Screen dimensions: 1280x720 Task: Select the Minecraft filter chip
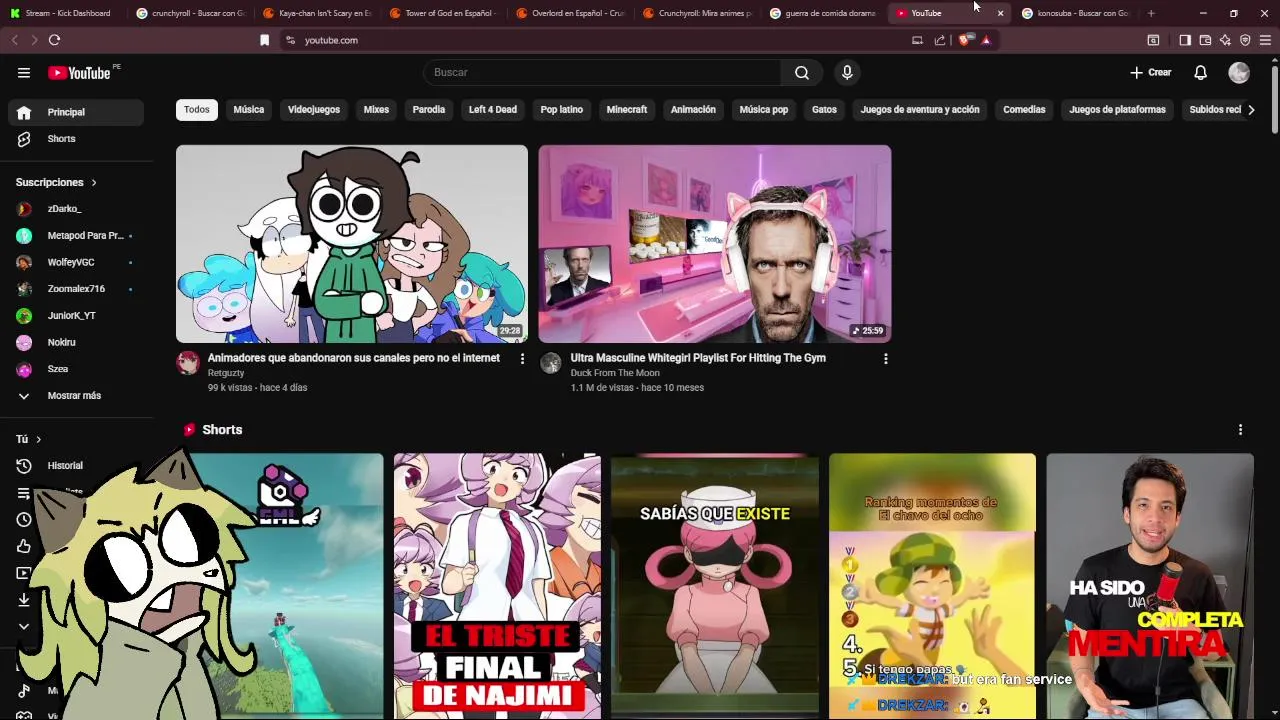click(627, 110)
